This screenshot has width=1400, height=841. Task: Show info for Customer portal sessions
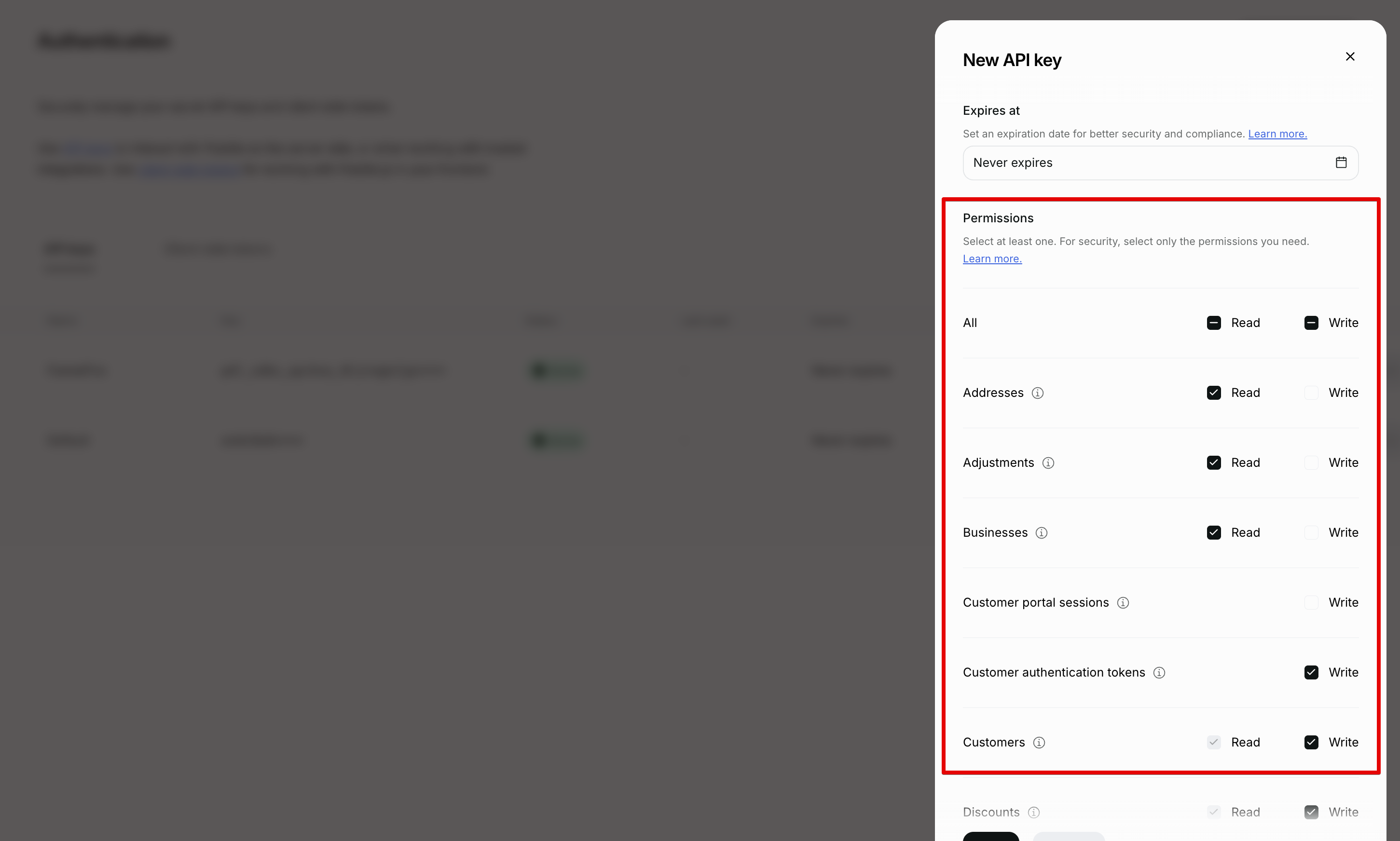pyautogui.click(x=1122, y=602)
